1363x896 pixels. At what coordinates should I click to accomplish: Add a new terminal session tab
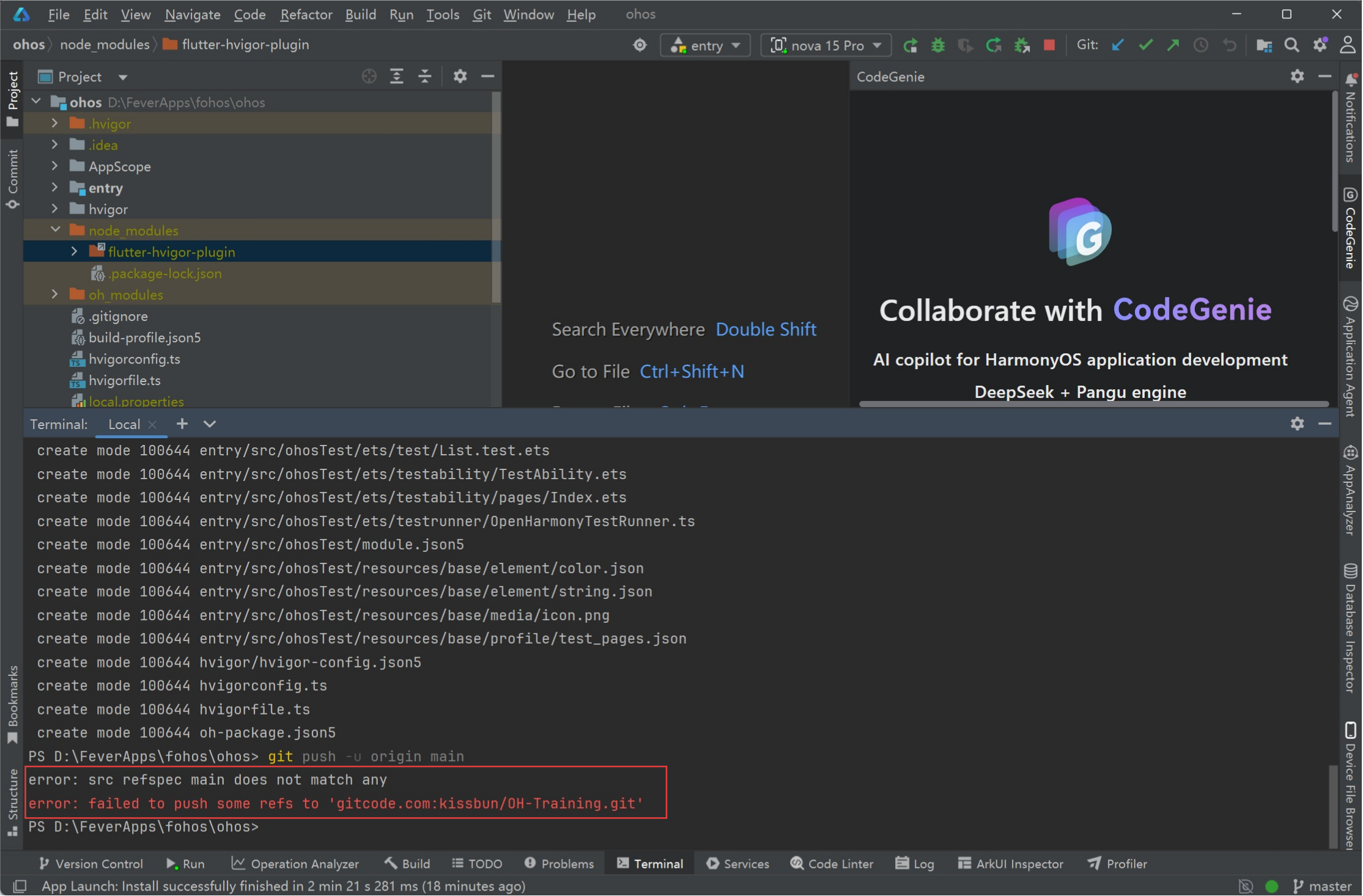pos(182,424)
